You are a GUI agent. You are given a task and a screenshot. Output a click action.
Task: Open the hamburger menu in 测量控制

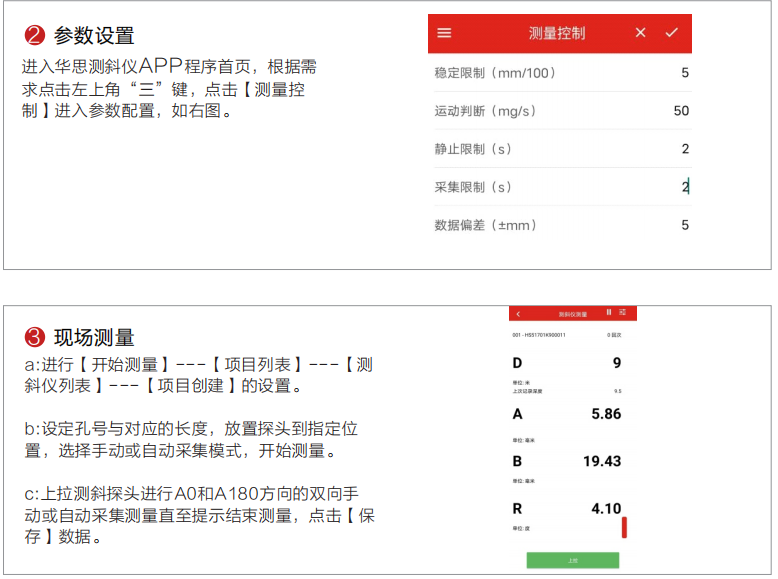coord(445,33)
